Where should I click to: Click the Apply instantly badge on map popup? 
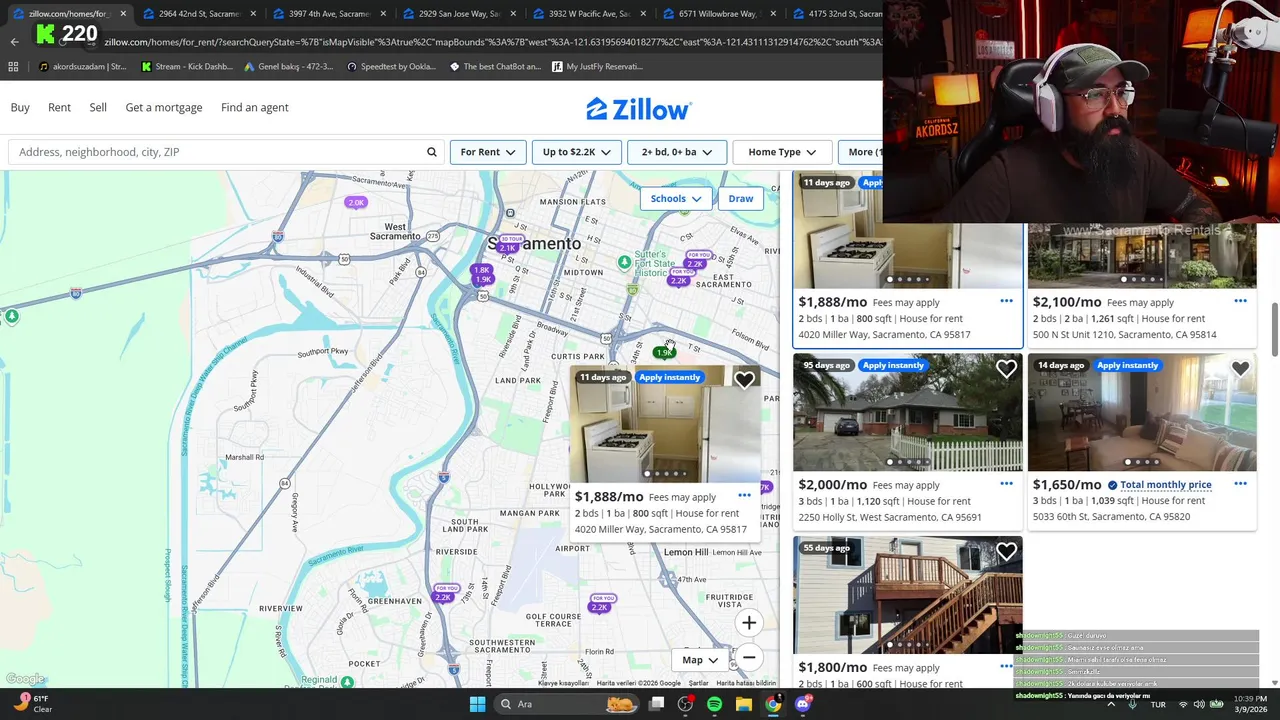(669, 377)
